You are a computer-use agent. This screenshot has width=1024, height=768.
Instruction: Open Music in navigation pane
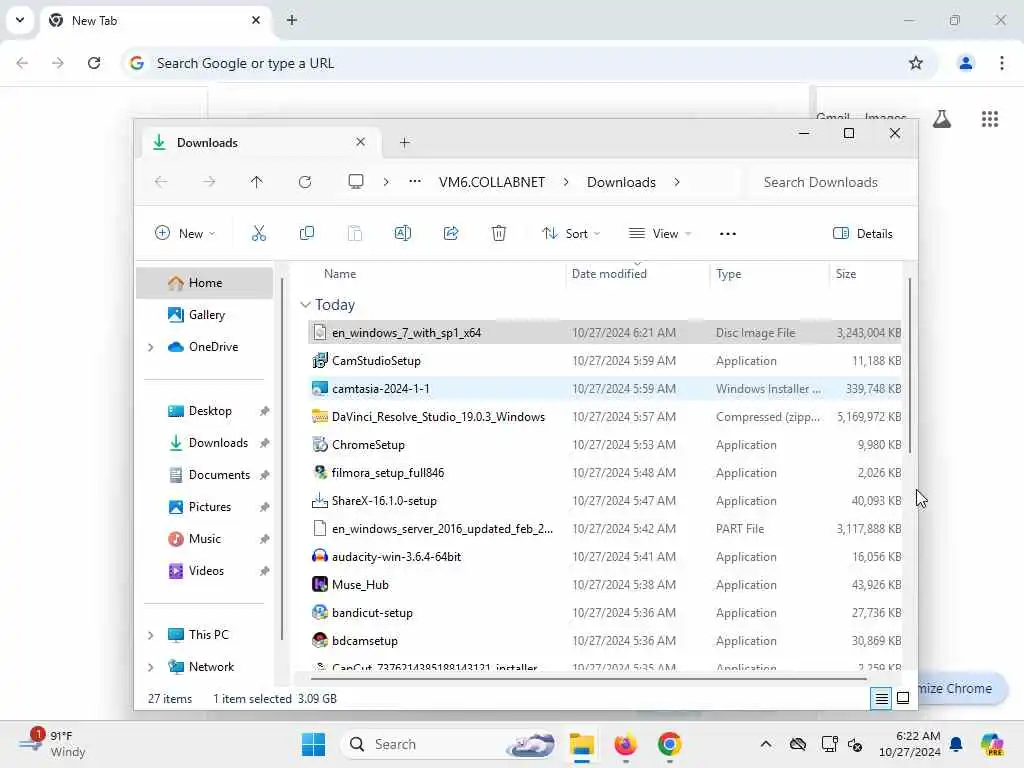pos(204,539)
